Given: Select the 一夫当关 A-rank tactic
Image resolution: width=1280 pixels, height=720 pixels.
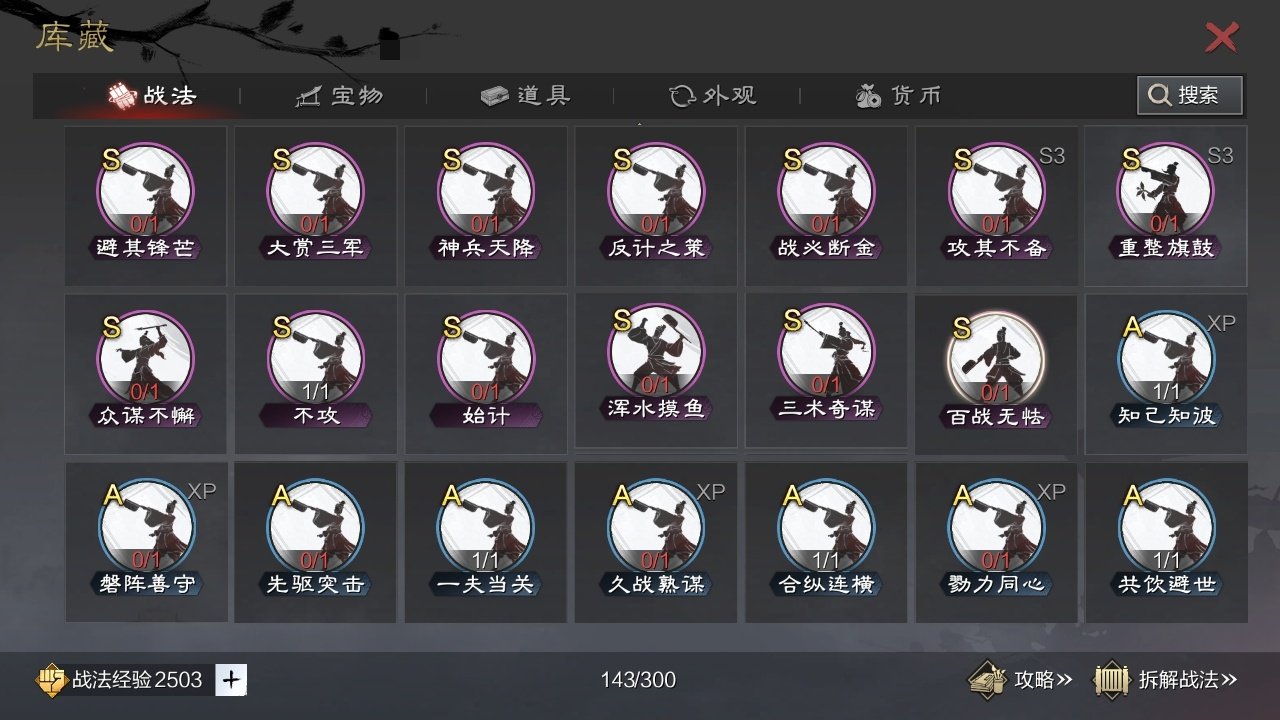Looking at the screenshot, I should click(x=485, y=542).
